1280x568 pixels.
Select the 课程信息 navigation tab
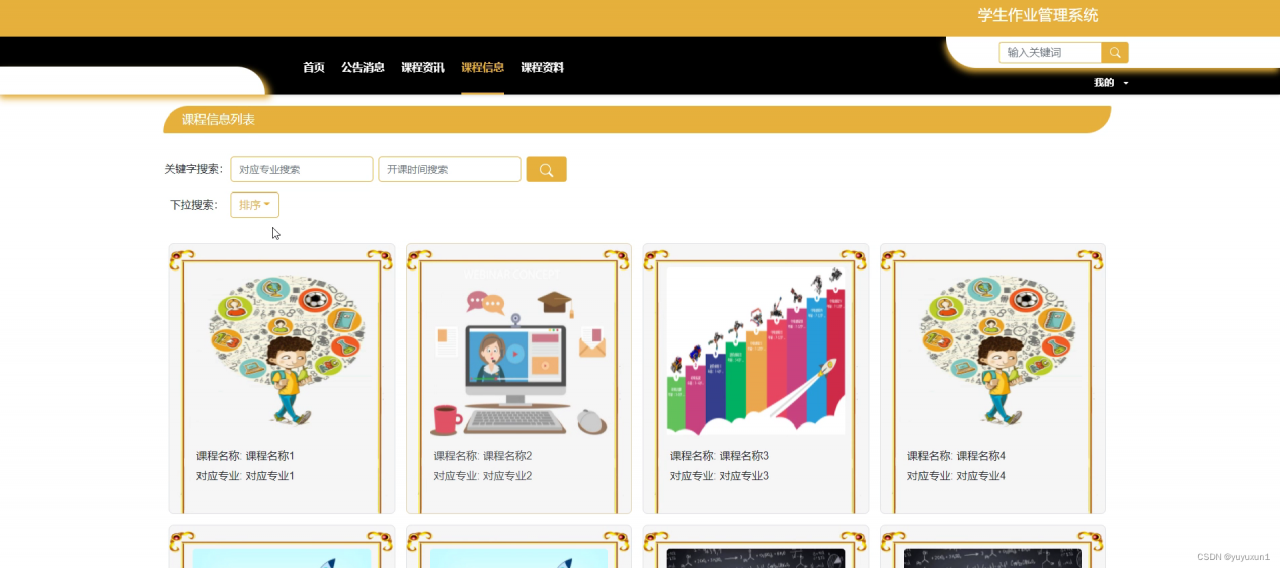pos(483,68)
